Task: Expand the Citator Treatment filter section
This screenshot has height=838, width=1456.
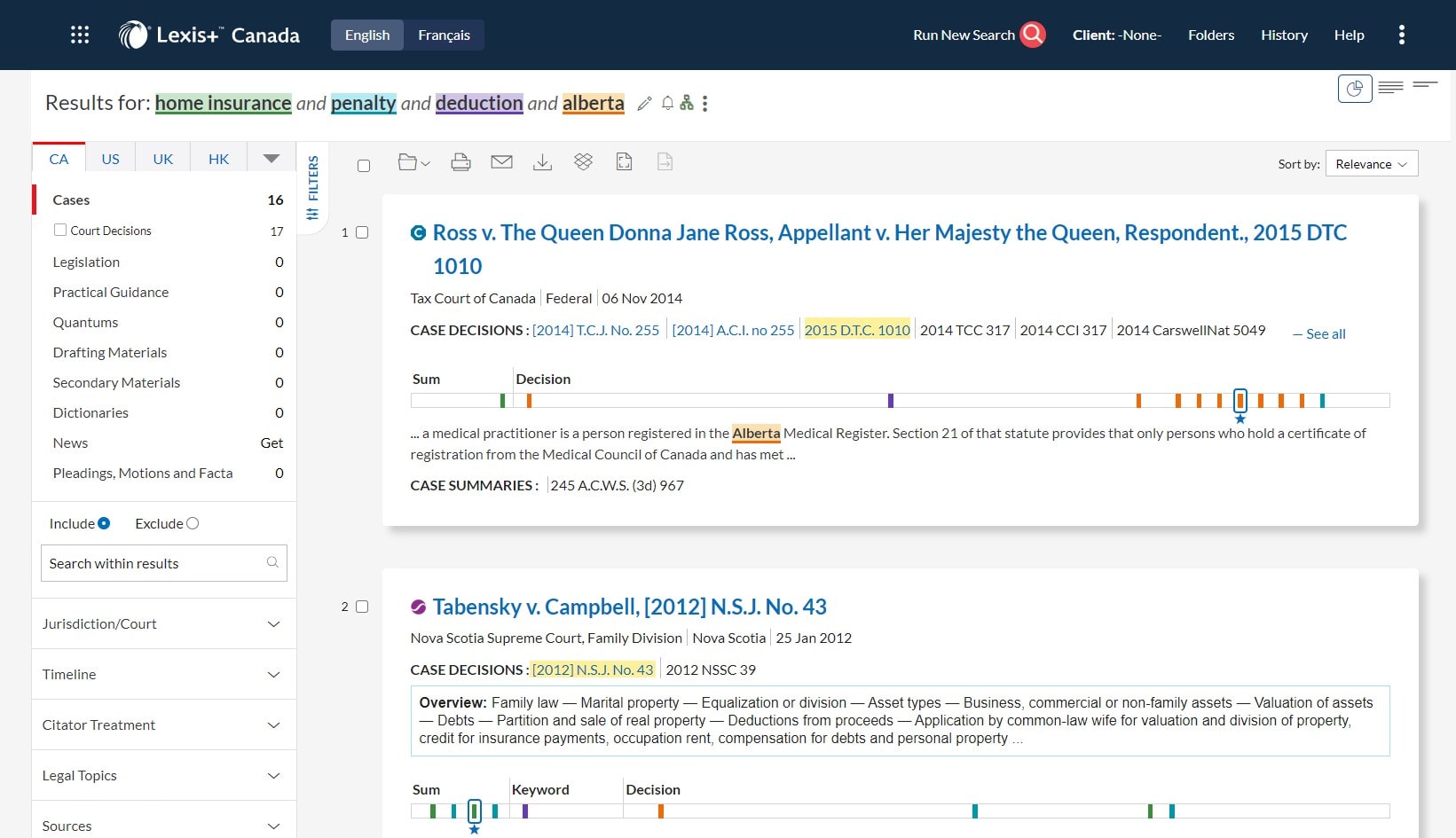Action: 163,724
